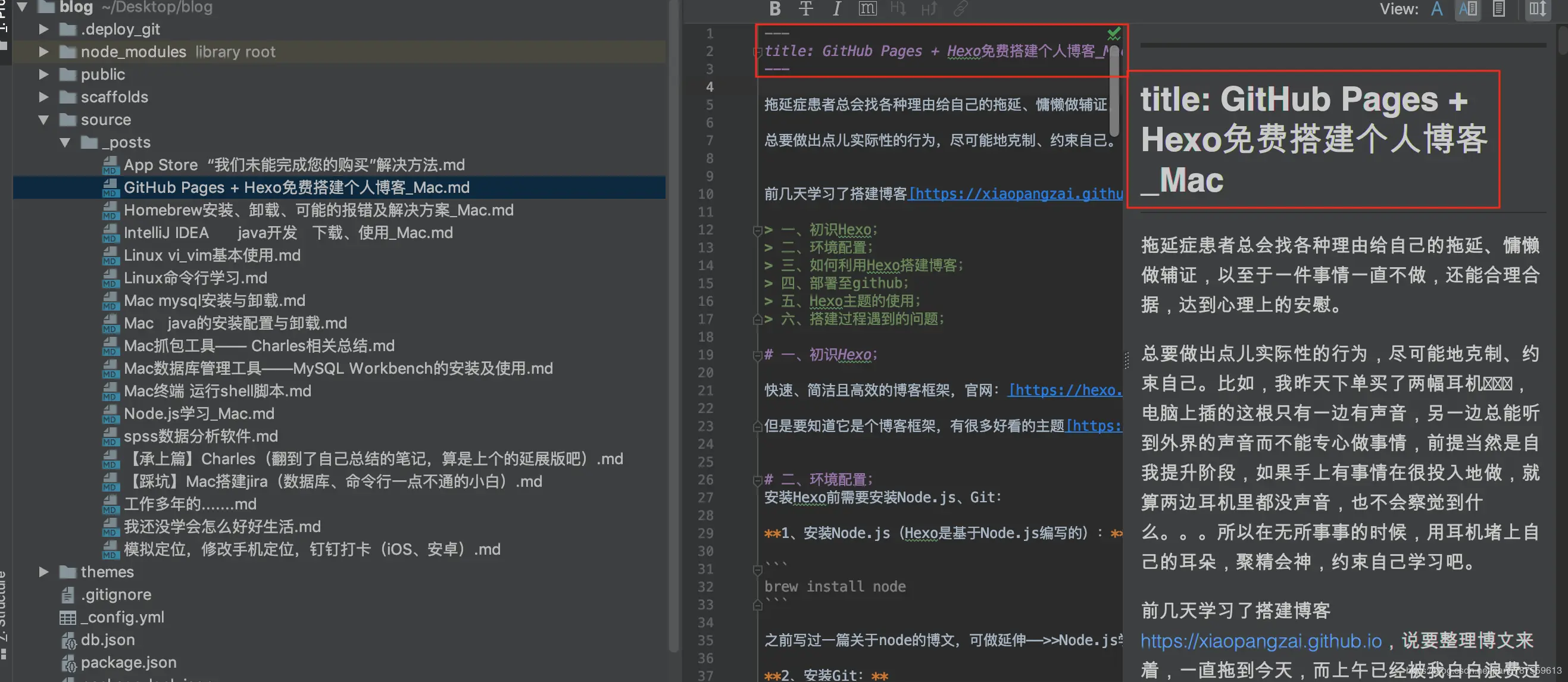Screen dimensions: 1568x682
Task: Apply strikethrough formatting from toolbar
Action: (805, 8)
